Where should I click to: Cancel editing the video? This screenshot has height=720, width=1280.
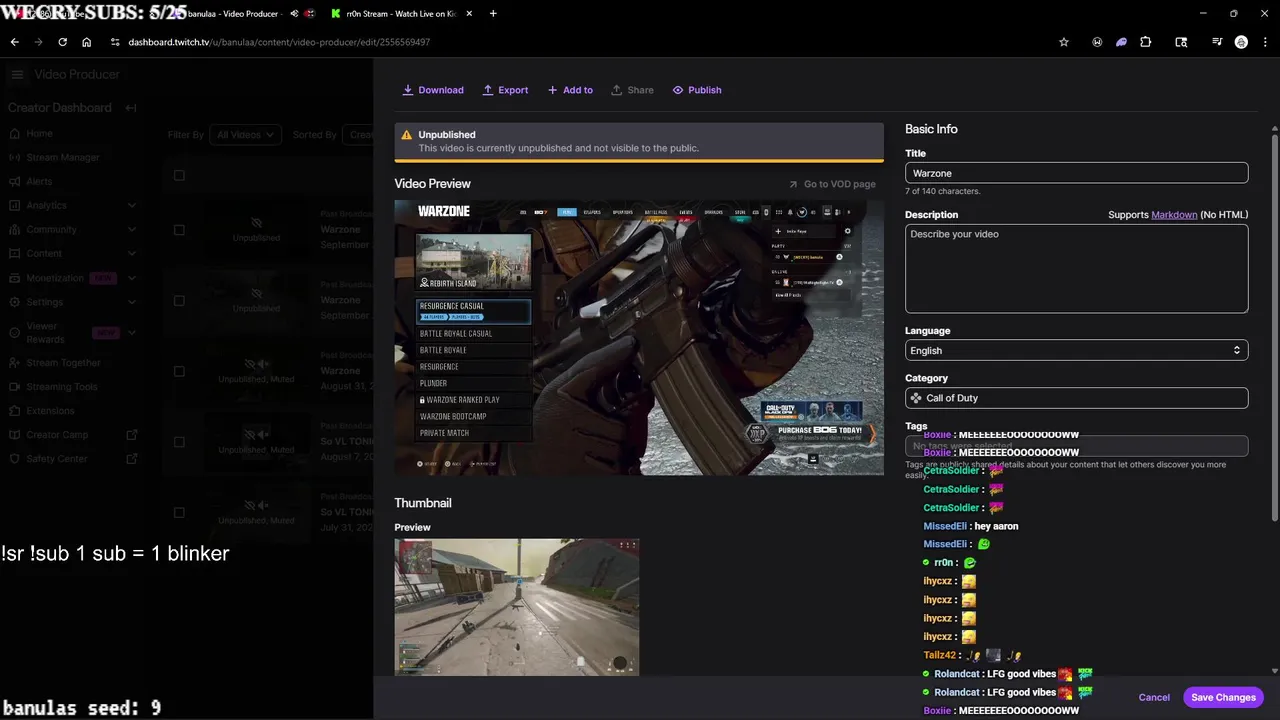(x=1154, y=697)
